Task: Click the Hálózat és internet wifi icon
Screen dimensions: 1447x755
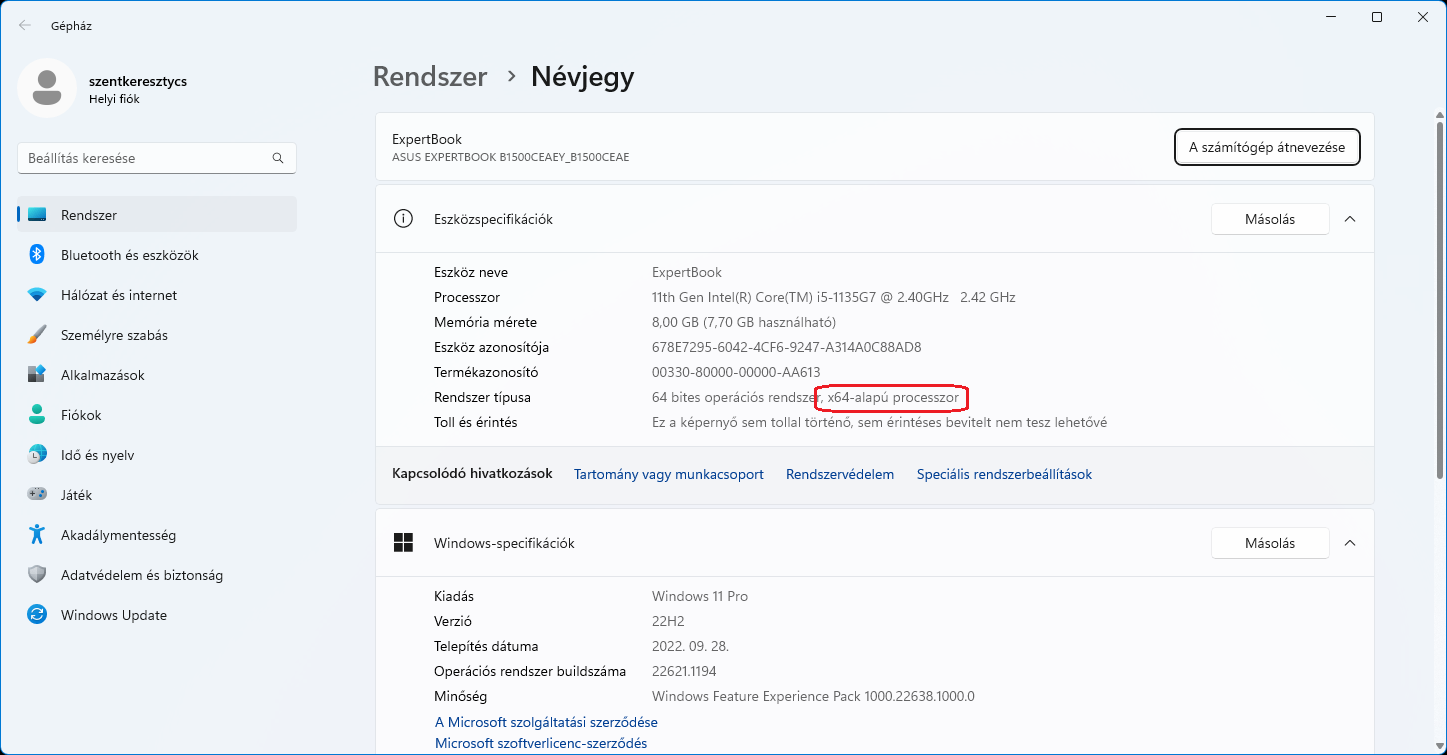Action: pyautogui.click(x=37, y=295)
